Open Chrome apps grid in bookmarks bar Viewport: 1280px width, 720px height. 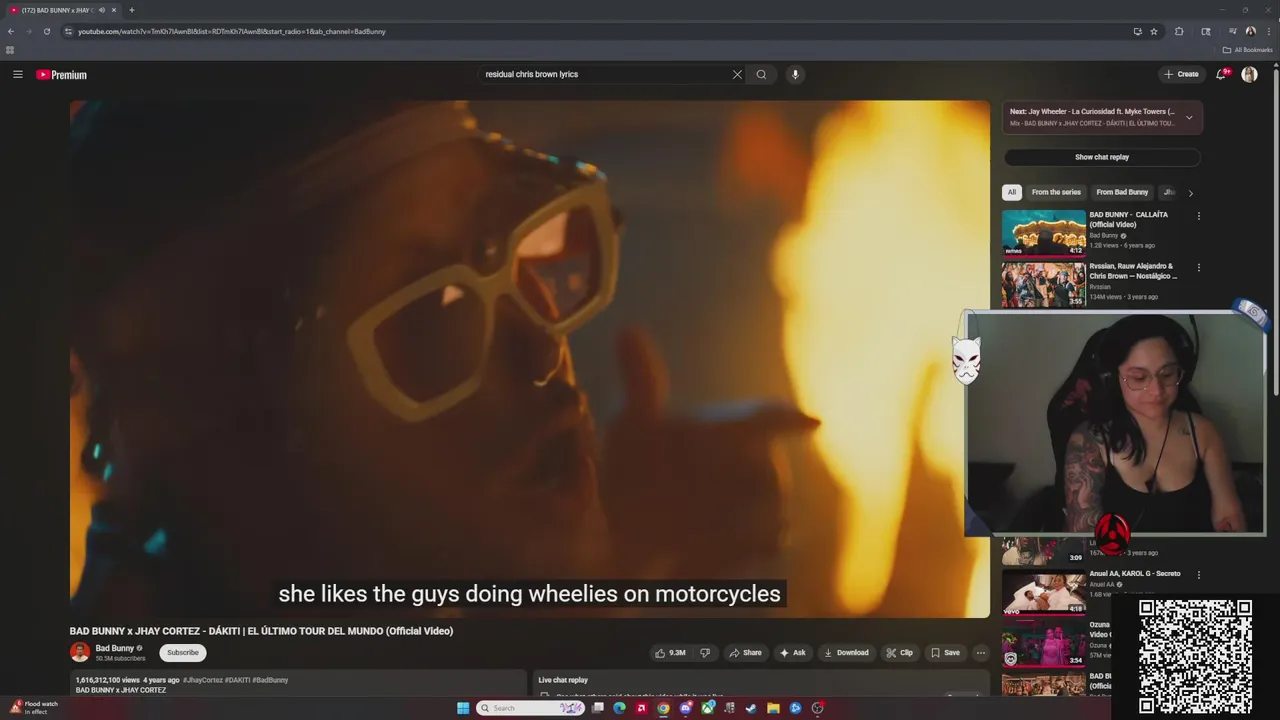coord(10,49)
